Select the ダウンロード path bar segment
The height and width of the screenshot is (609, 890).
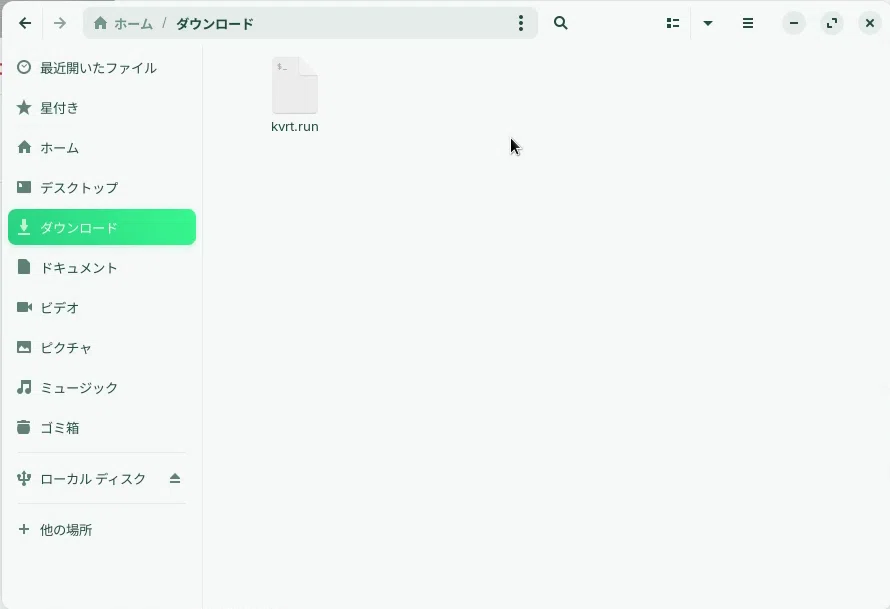point(215,24)
